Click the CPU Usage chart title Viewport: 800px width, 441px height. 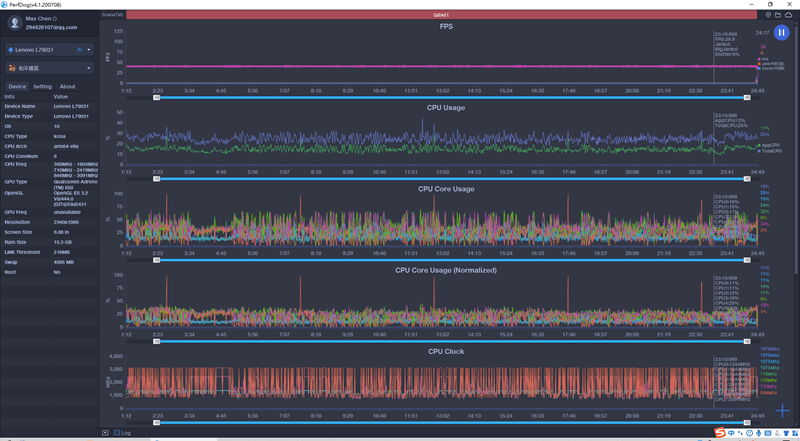pos(446,108)
